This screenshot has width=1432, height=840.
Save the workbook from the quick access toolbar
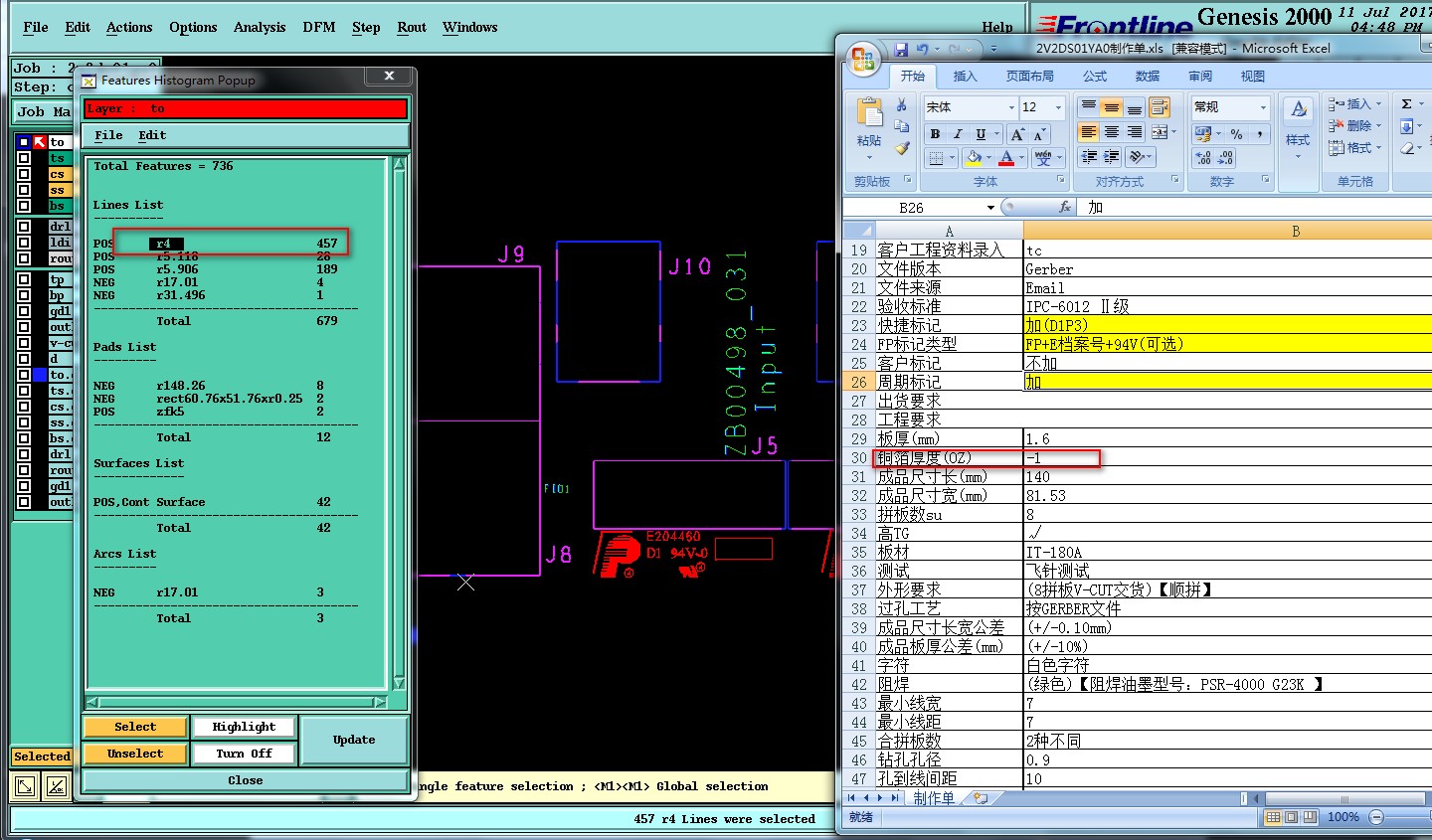click(x=901, y=49)
